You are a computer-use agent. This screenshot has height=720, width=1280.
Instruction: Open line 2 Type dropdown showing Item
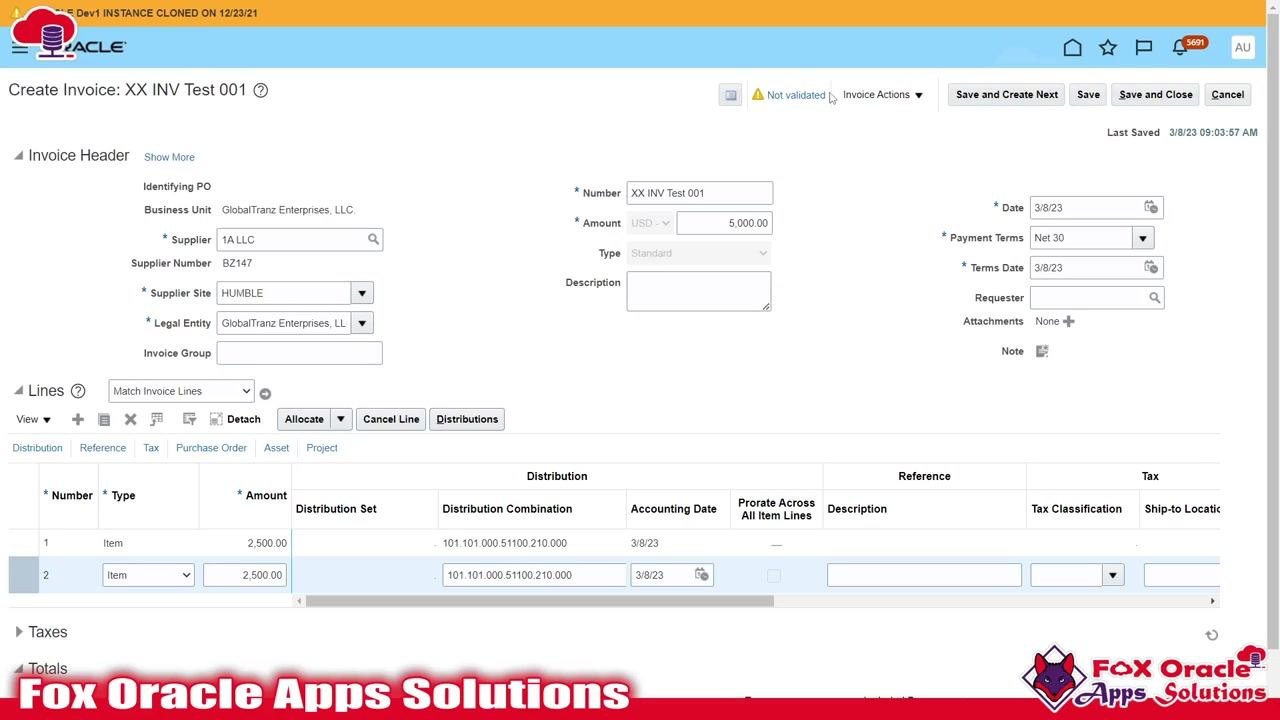(148, 575)
